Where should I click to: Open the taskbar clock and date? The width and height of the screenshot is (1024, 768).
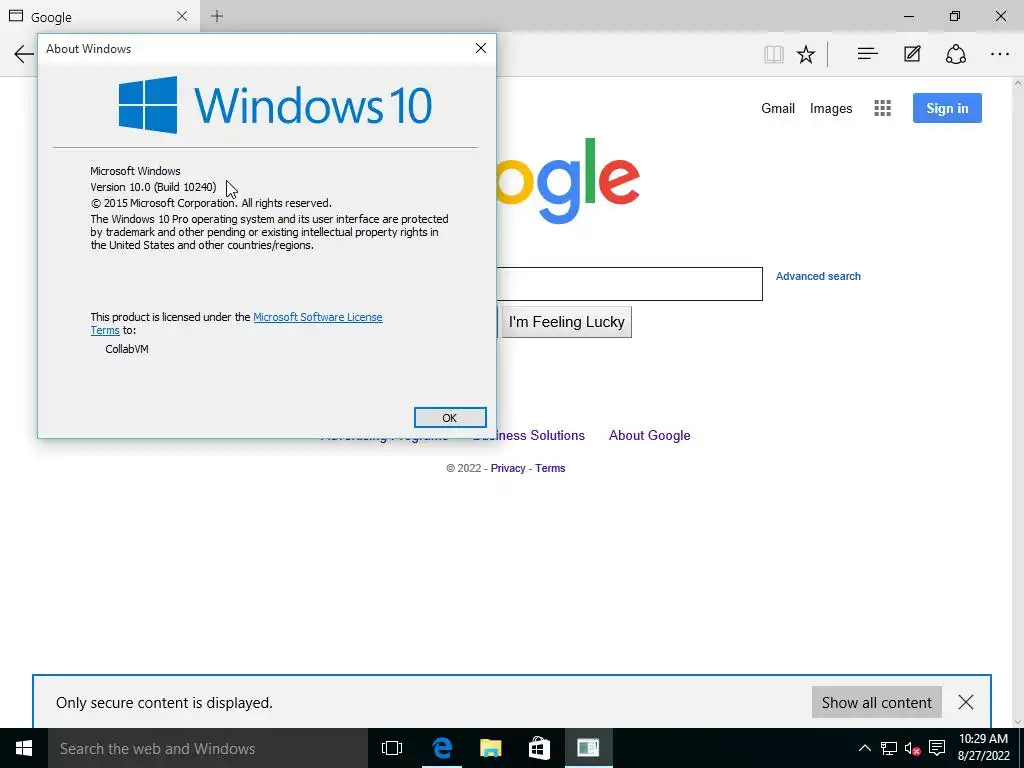[x=984, y=748]
